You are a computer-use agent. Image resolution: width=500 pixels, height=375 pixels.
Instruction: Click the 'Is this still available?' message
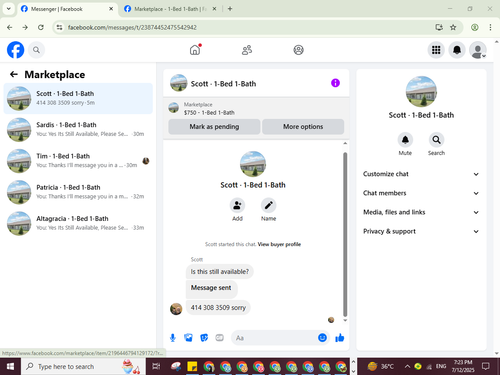[x=220, y=272]
